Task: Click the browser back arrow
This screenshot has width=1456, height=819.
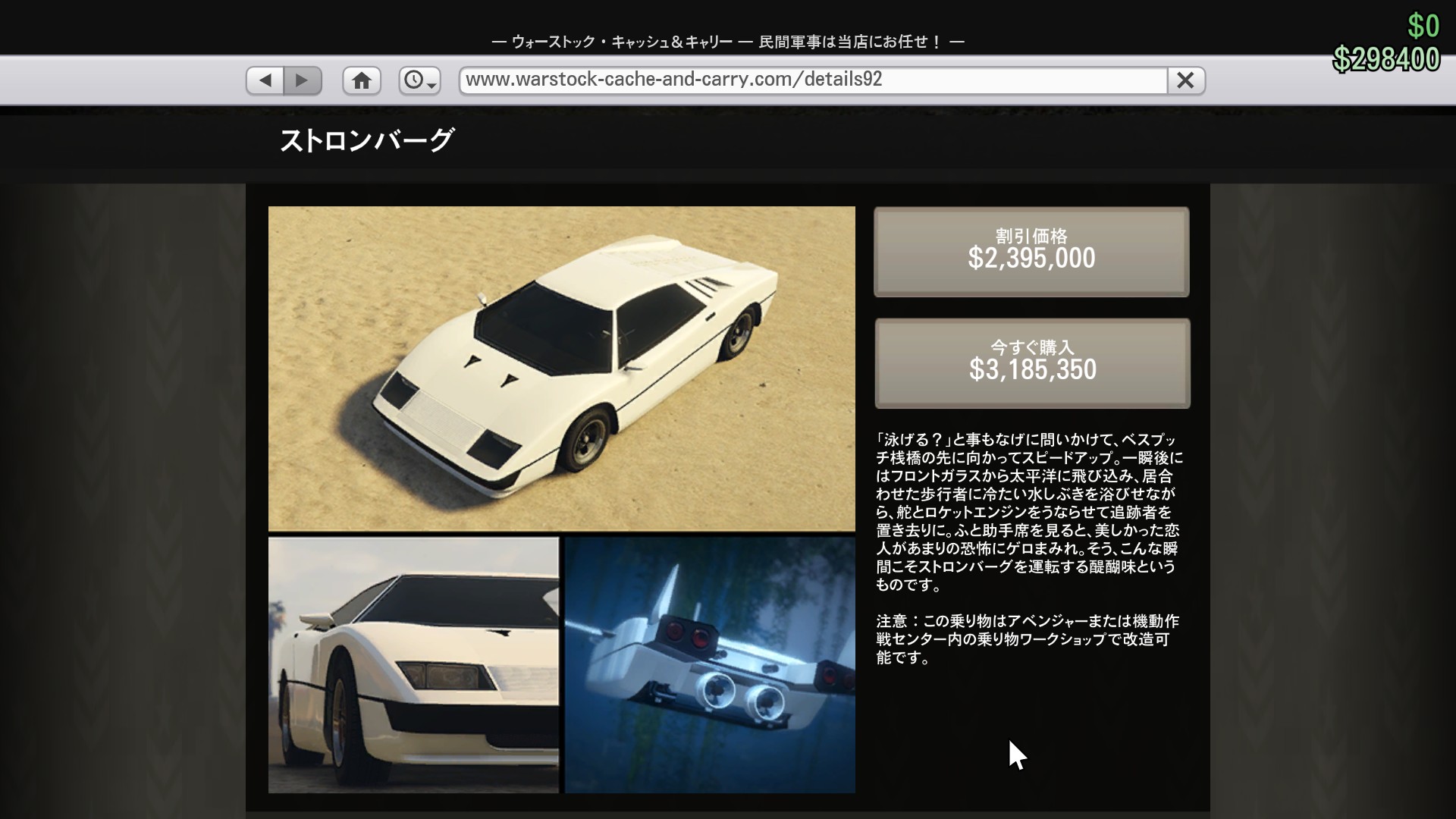Action: 265,80
